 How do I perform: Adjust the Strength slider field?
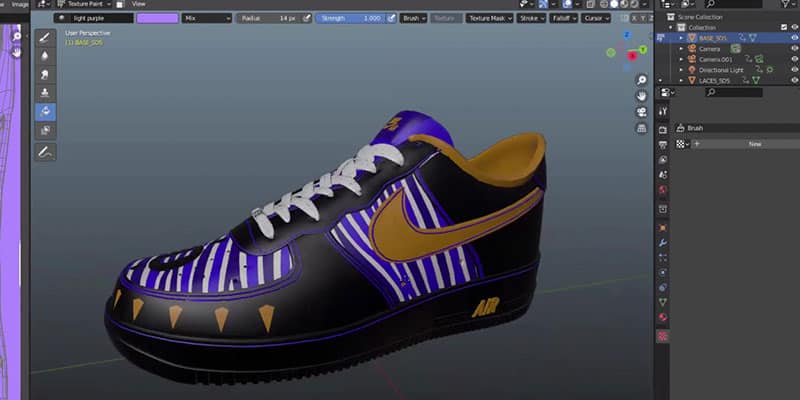[x=351, y=18]
